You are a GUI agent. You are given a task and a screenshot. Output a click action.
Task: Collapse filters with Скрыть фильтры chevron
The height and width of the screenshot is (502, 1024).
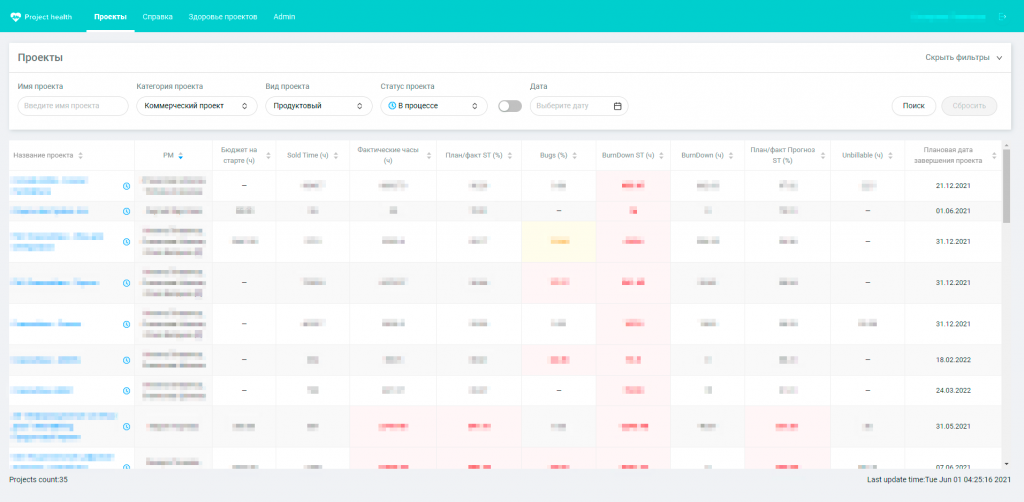coord(999,57)
